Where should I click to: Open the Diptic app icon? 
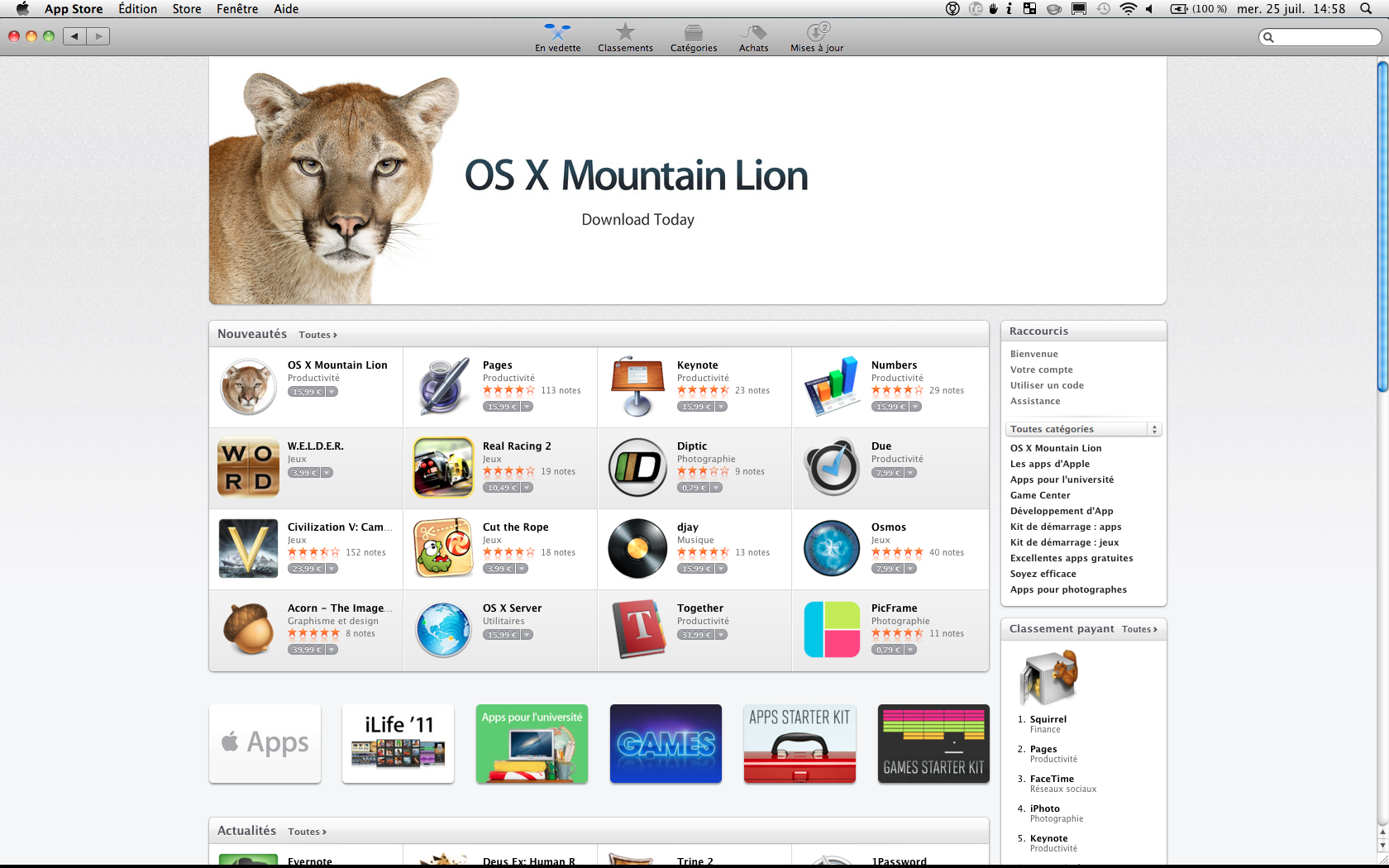click(637, 468)
